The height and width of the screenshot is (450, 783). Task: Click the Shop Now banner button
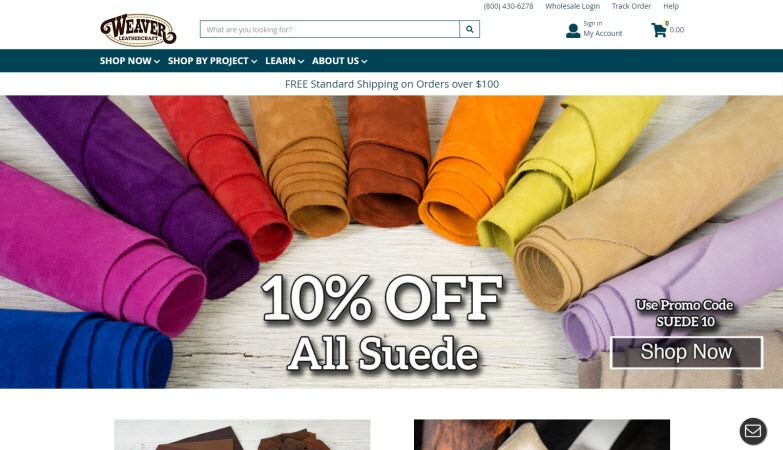click(x=687, y=352)
